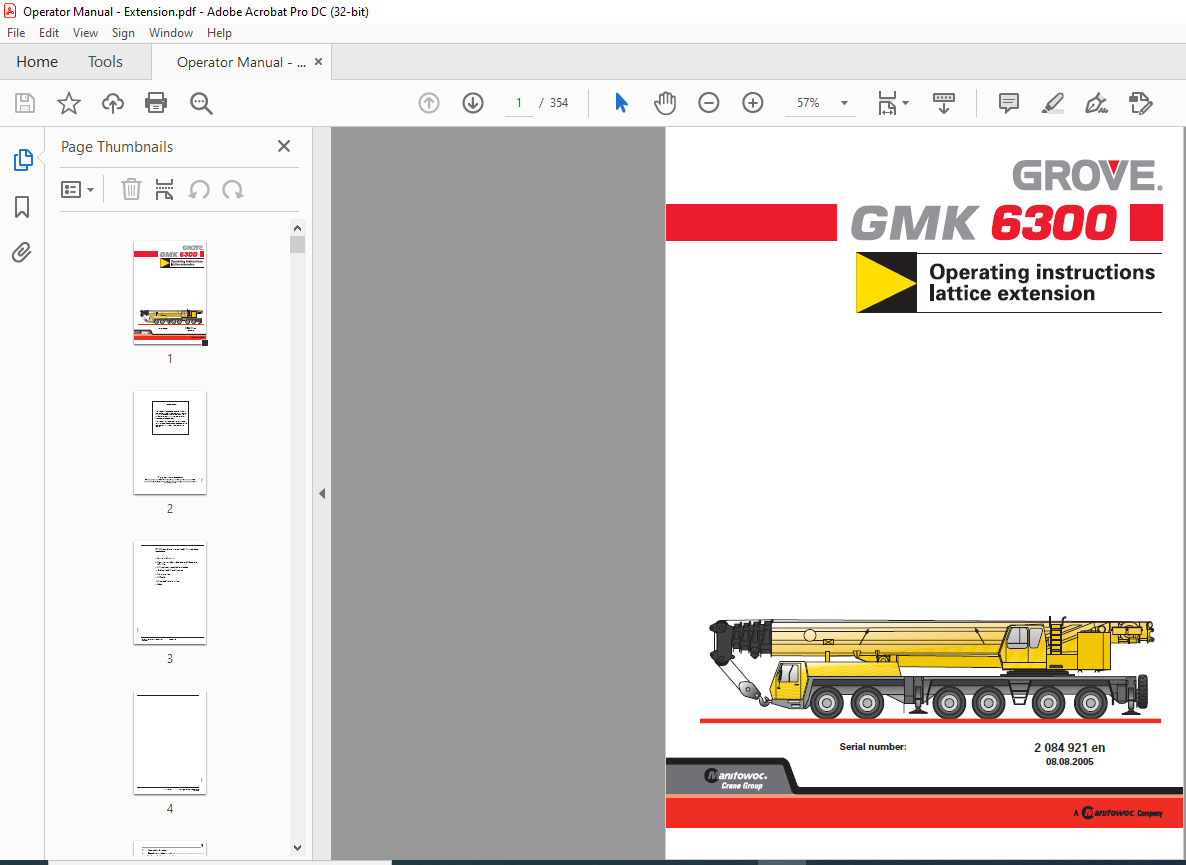This screenshot has height=865, width=1186.
Task: Zoom in with plus circle icon
Action: [753, 103]
